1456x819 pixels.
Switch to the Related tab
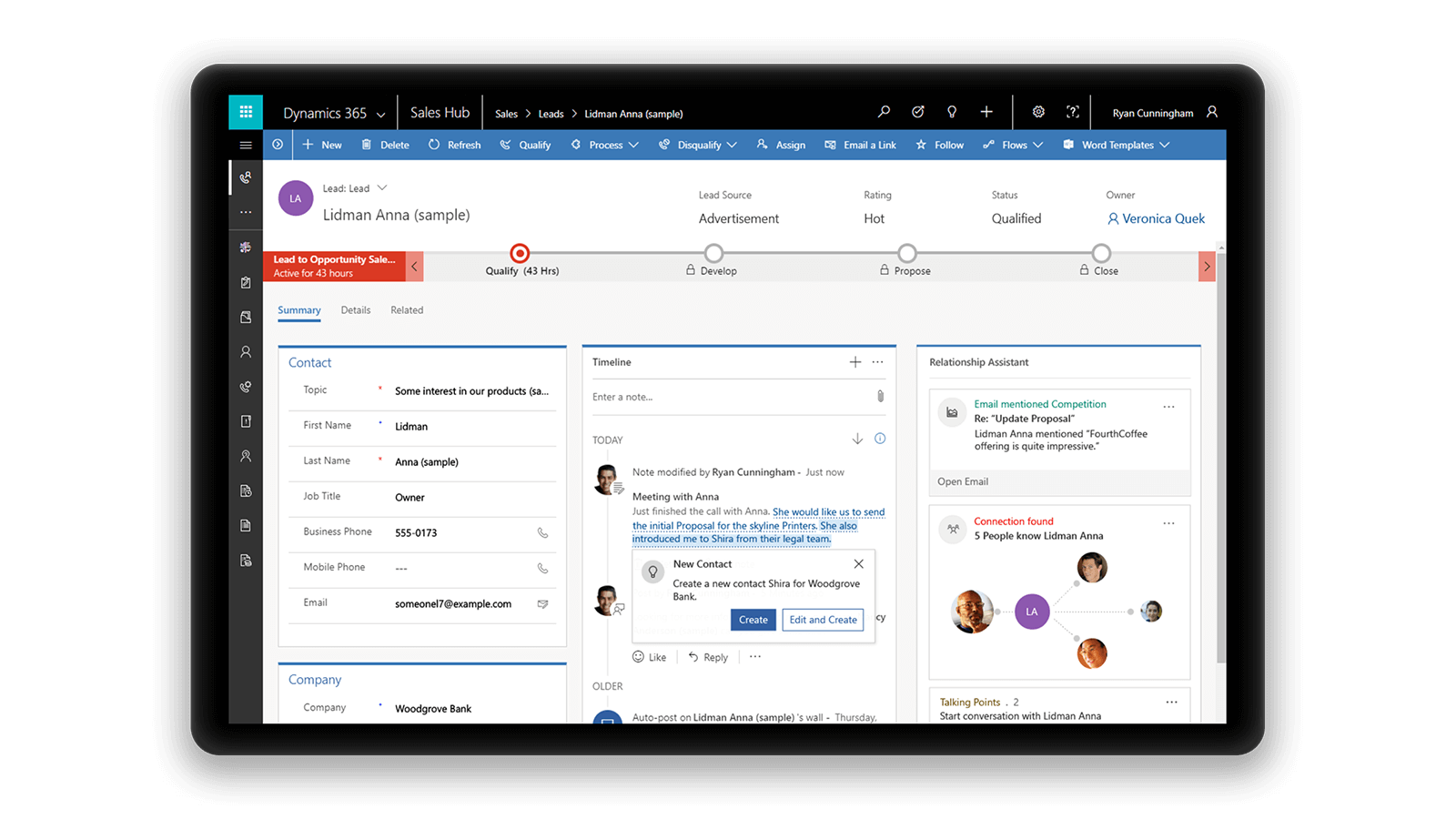[x=407, y=310]
